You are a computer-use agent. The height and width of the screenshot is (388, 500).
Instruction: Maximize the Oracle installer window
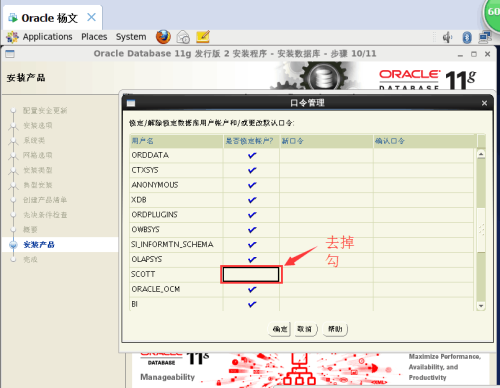[474, 54]
